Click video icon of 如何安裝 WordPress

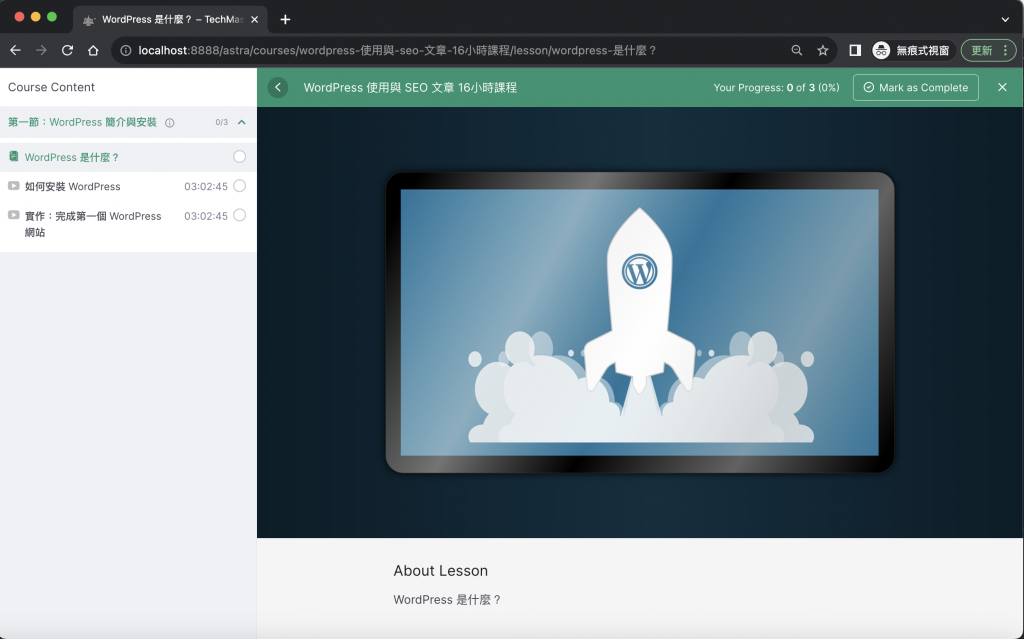pos(14,186)
